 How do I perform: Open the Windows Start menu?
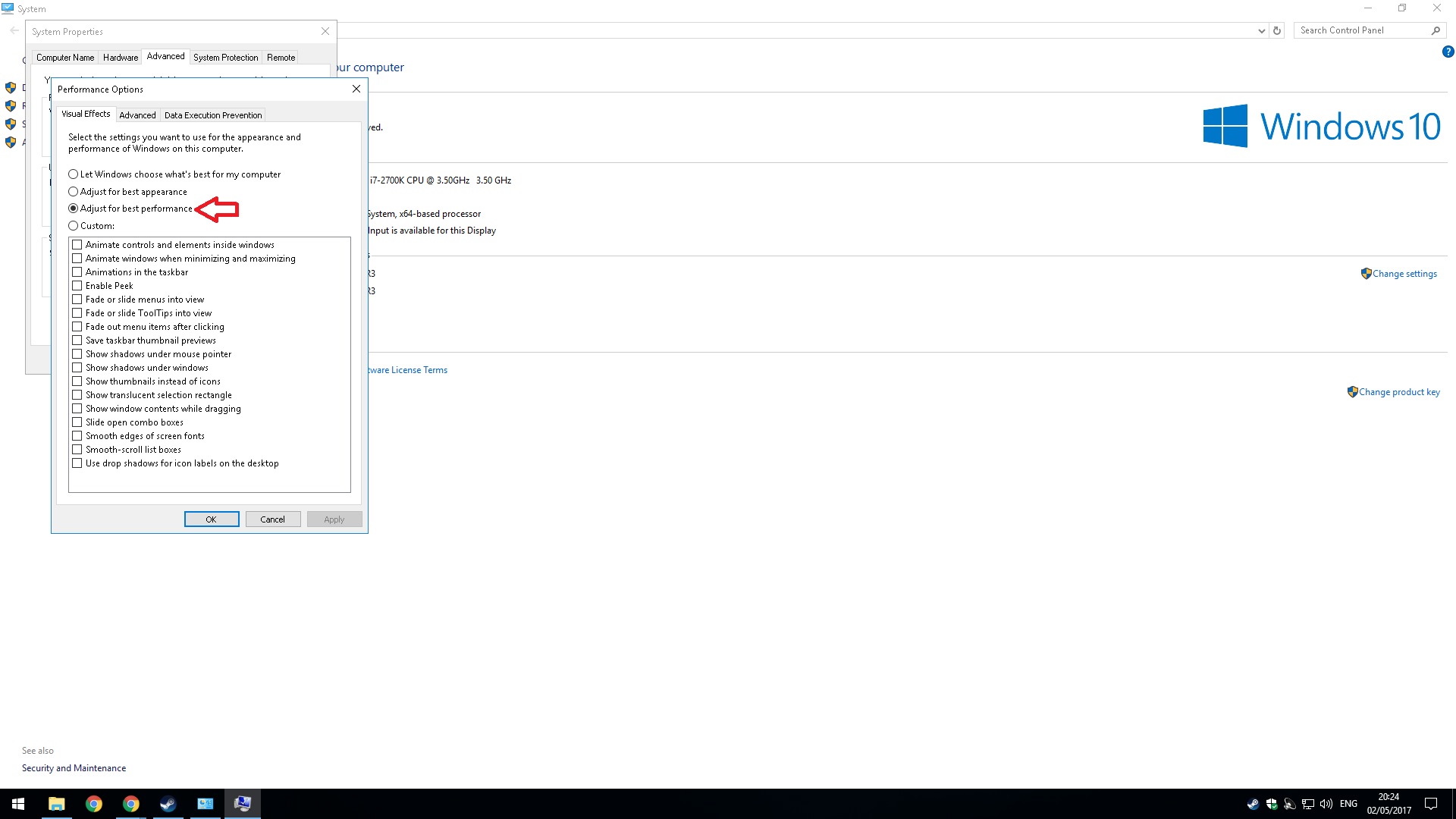pyautogui.click(x=18, y=804)
